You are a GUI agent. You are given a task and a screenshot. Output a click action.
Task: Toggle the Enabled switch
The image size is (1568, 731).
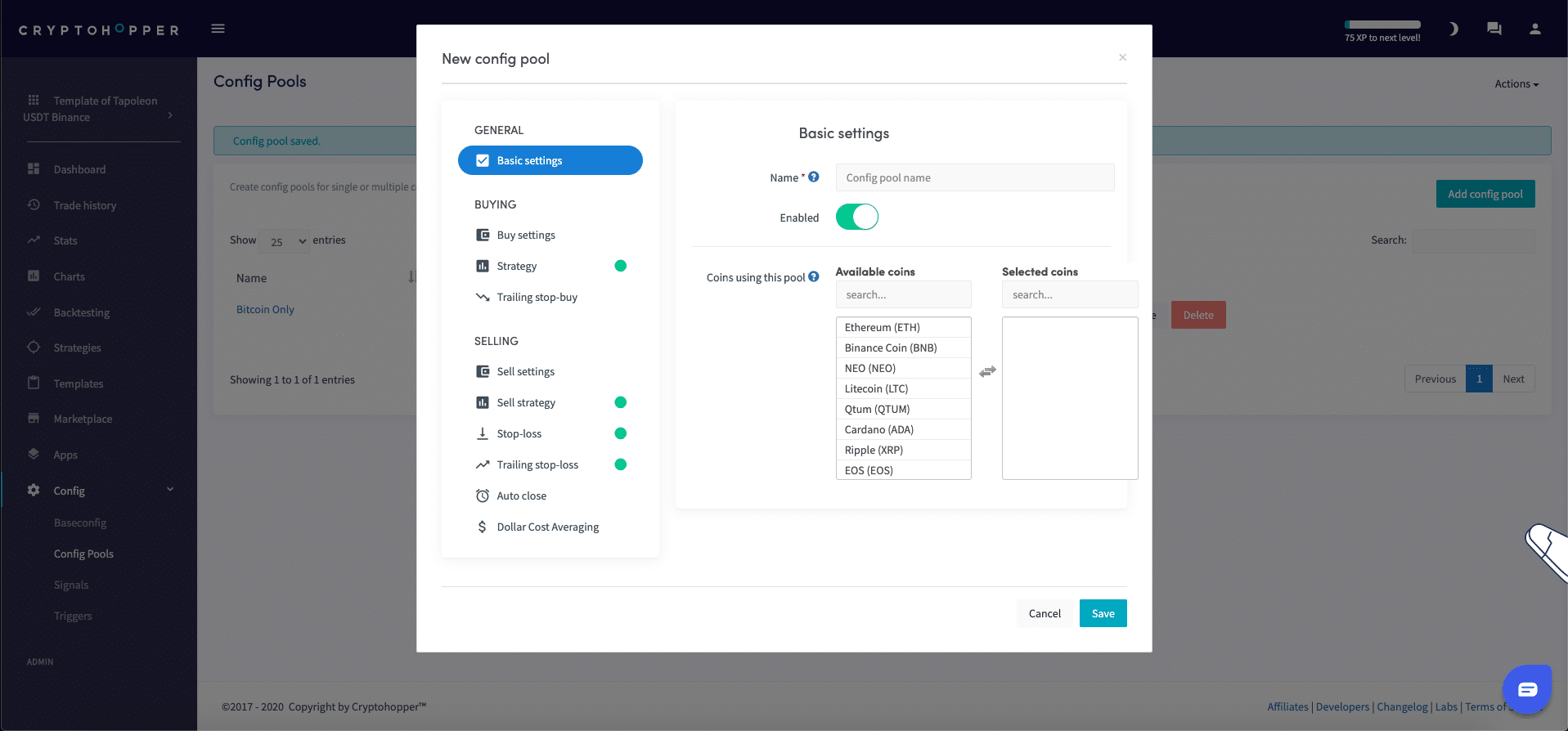coord(856,217)
